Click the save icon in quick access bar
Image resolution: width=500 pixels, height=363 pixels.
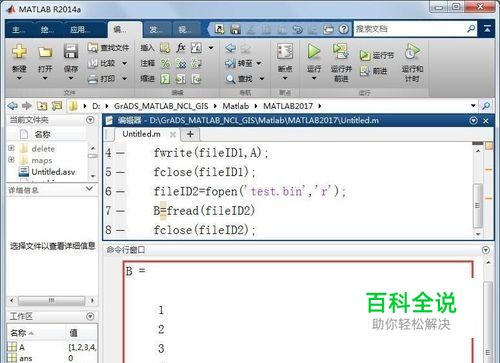click(235, 29)
